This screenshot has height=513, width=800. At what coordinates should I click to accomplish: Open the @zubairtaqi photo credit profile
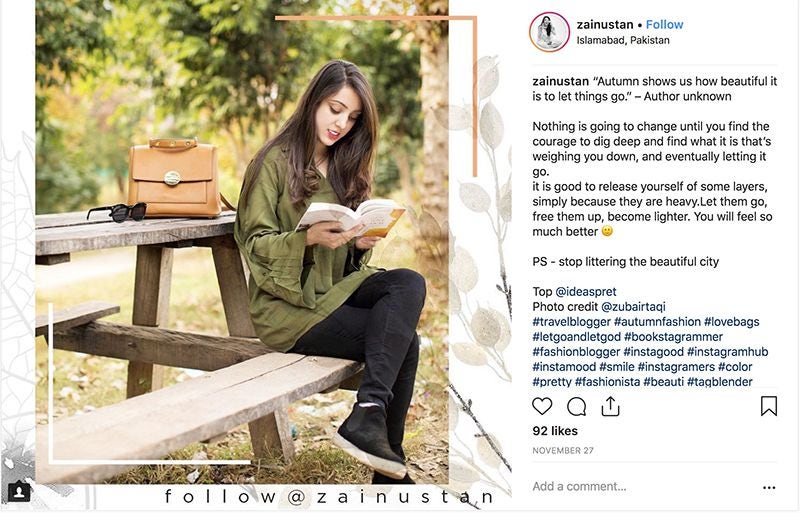pyautogui.click(x=633, y=307)
